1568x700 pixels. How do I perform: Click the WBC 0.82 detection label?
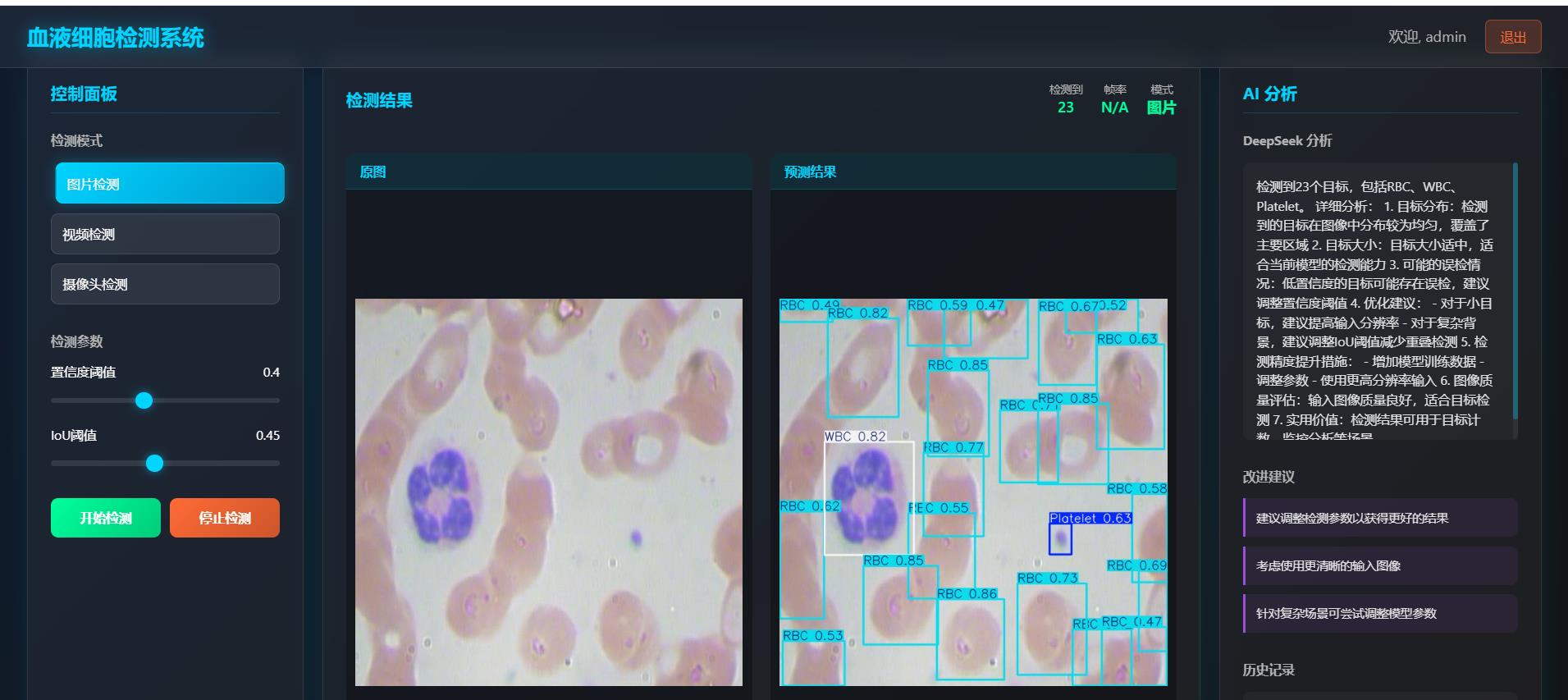coord(855,437)
